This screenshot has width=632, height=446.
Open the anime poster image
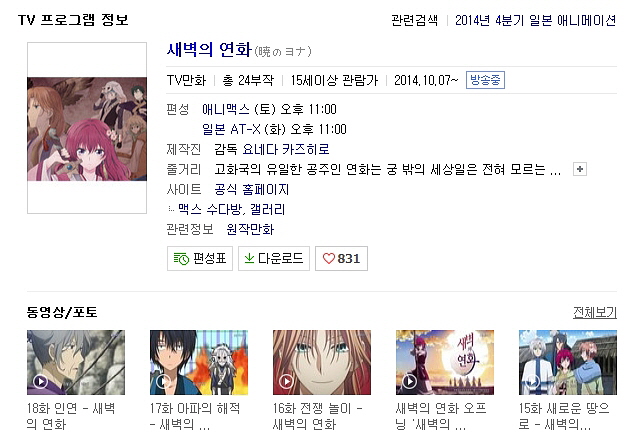[x=87, y=128]
